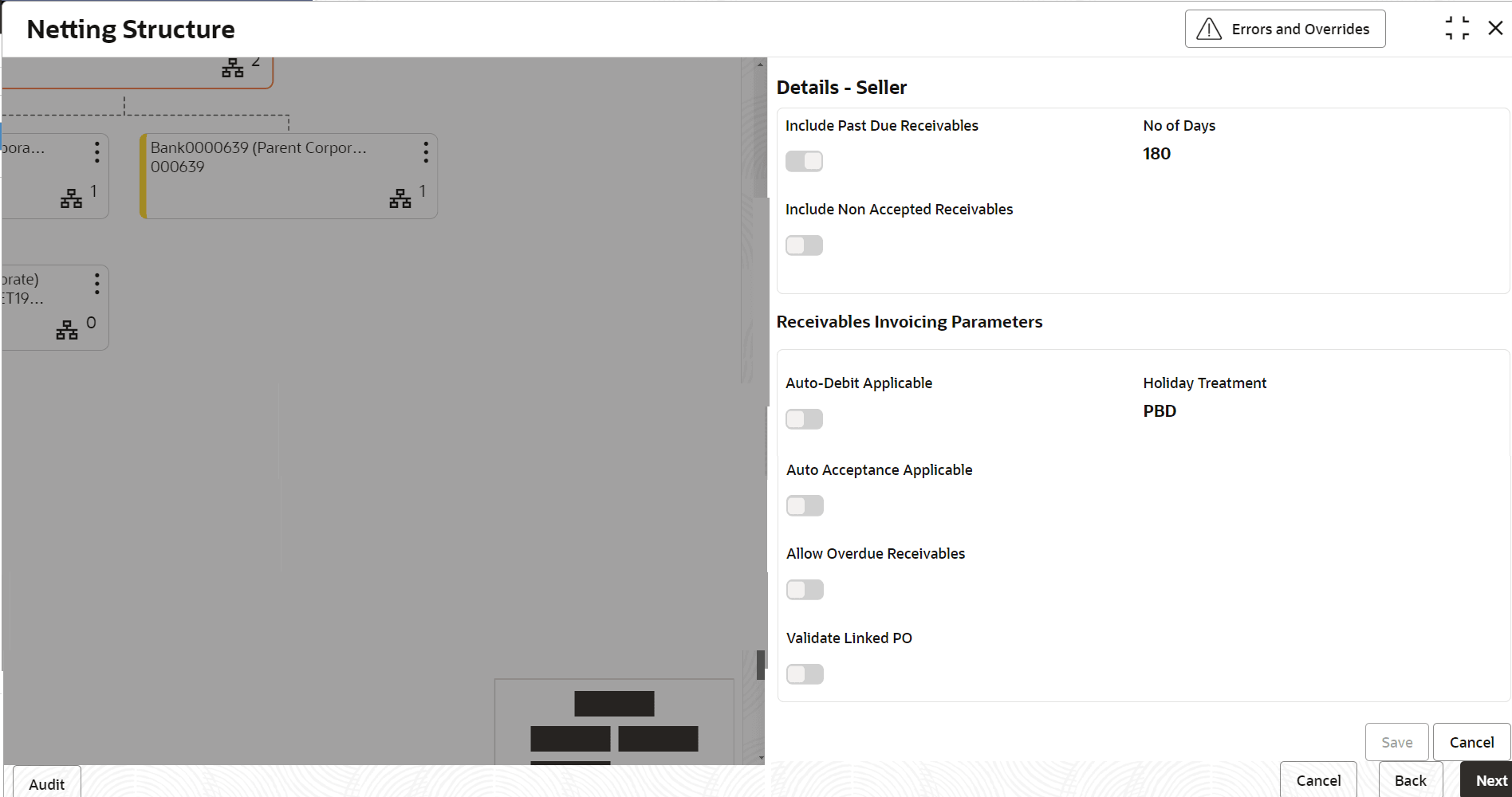Select the Bank0000639 (Parent Corpor... card
The image size is (1512, 797).
[289, 176]
